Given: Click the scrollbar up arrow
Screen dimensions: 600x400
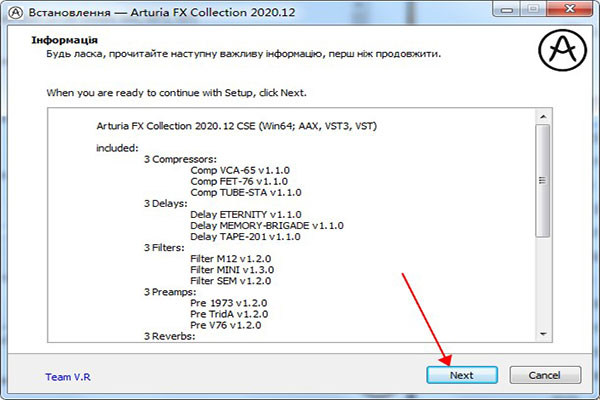Looking at the screenshot, I should (x=543, y=117).
